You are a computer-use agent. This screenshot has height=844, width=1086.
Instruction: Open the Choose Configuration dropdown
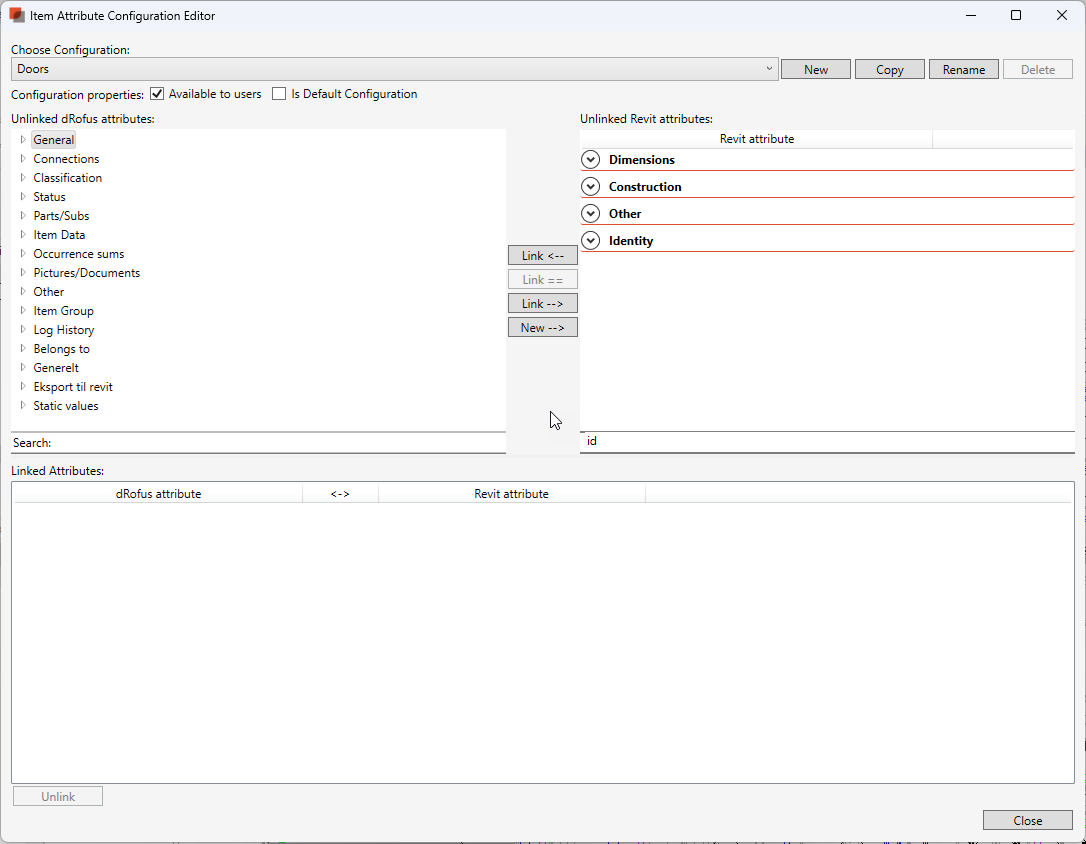point(395,69)
